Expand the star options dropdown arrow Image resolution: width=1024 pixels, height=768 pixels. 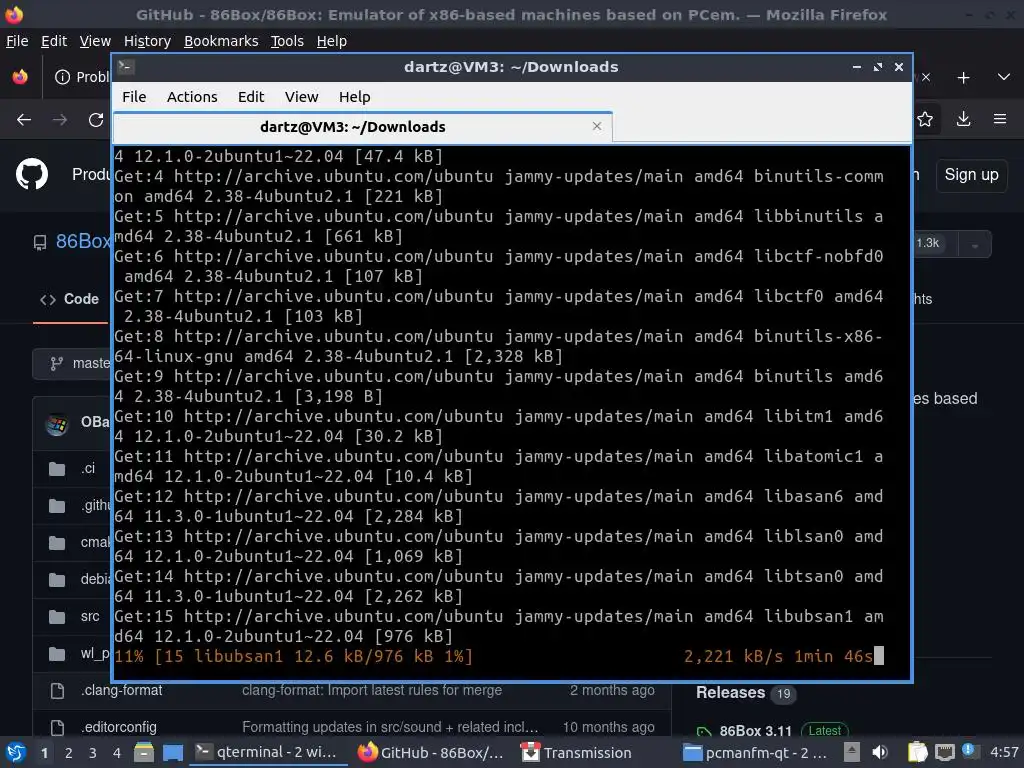point(974,245)
